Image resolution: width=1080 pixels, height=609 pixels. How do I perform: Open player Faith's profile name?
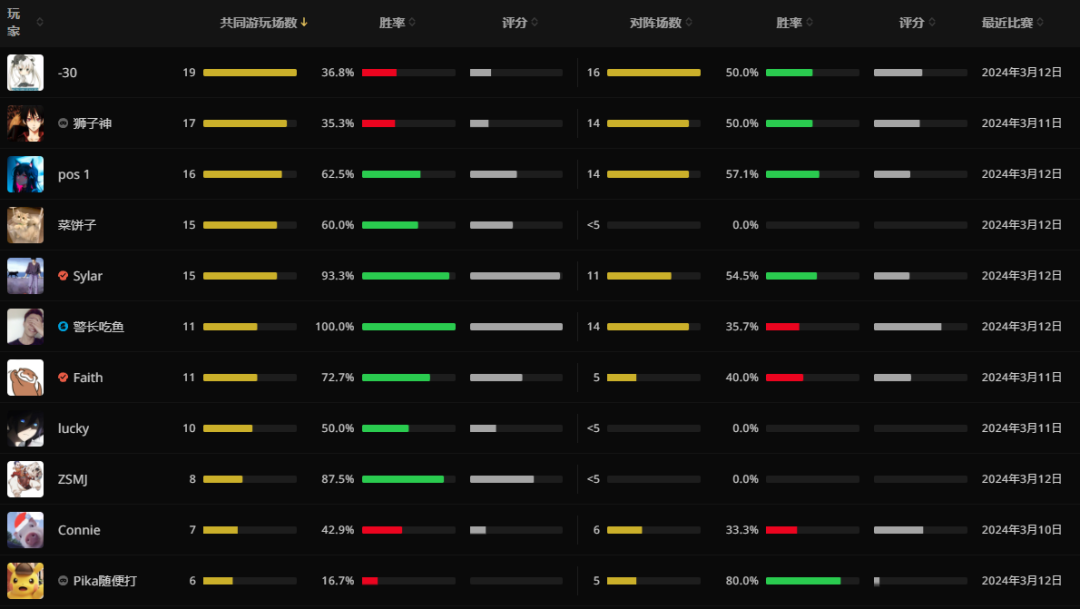click(87, 378)
